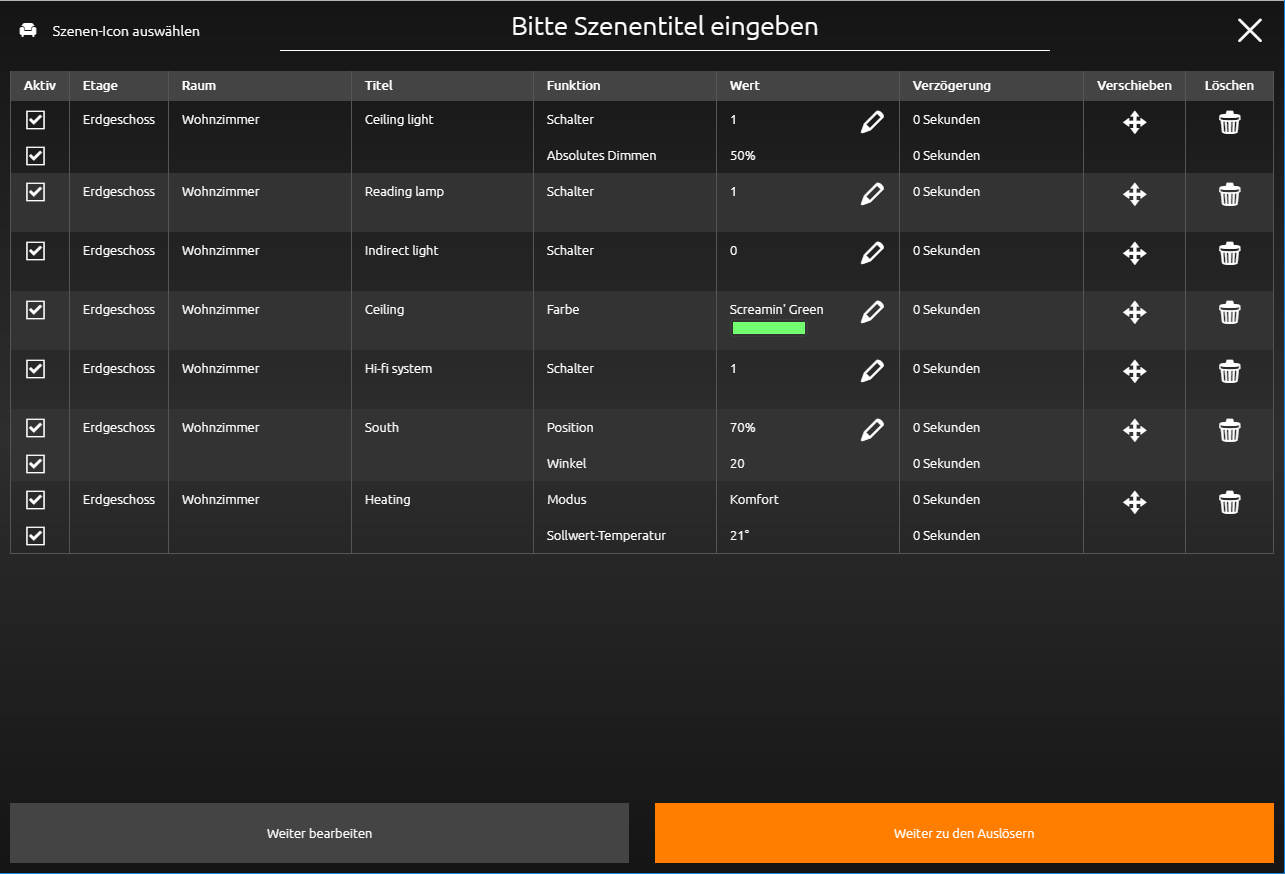Click move icon for Ceiling light row

click(x=1134, y=123)
